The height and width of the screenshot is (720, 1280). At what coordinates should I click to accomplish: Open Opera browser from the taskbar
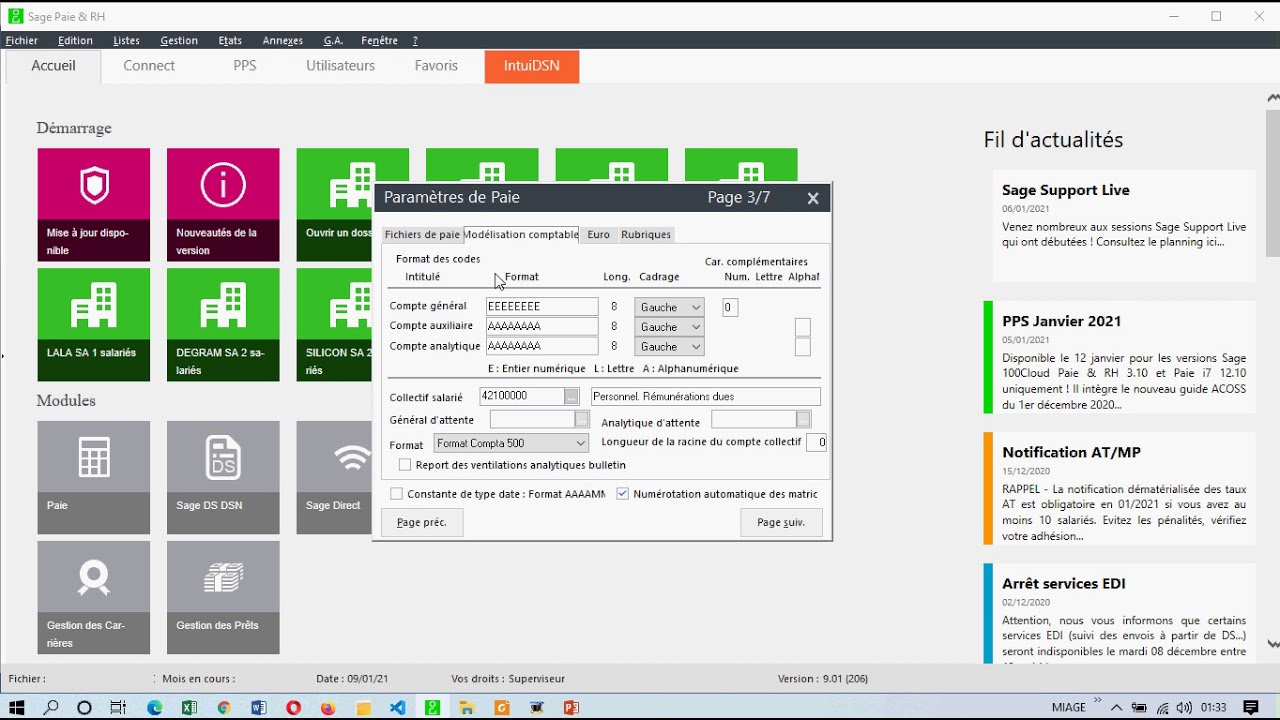(293, 707)
